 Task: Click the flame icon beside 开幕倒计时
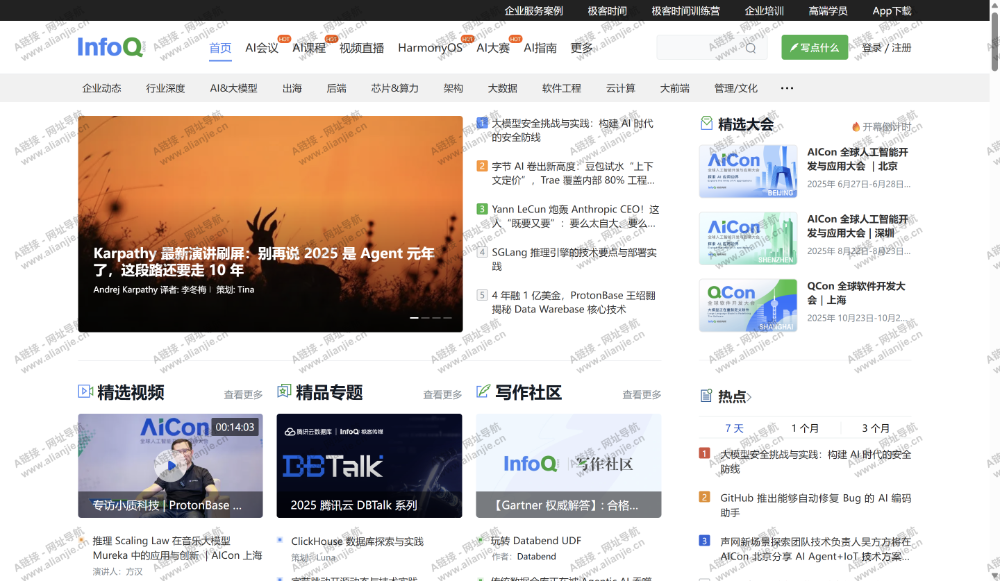click(x=856, y=127)
